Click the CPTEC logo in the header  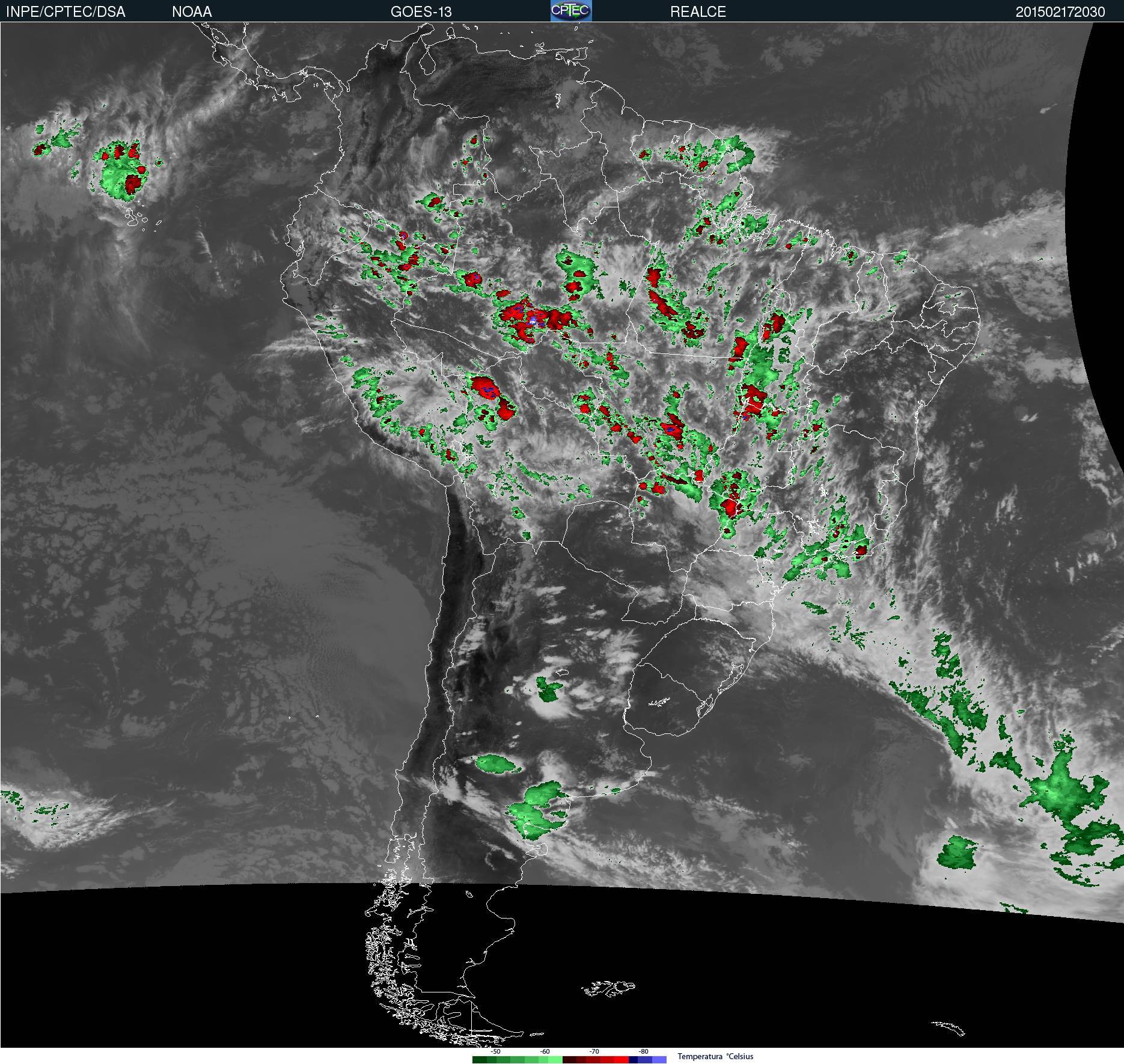click(570, 11)
